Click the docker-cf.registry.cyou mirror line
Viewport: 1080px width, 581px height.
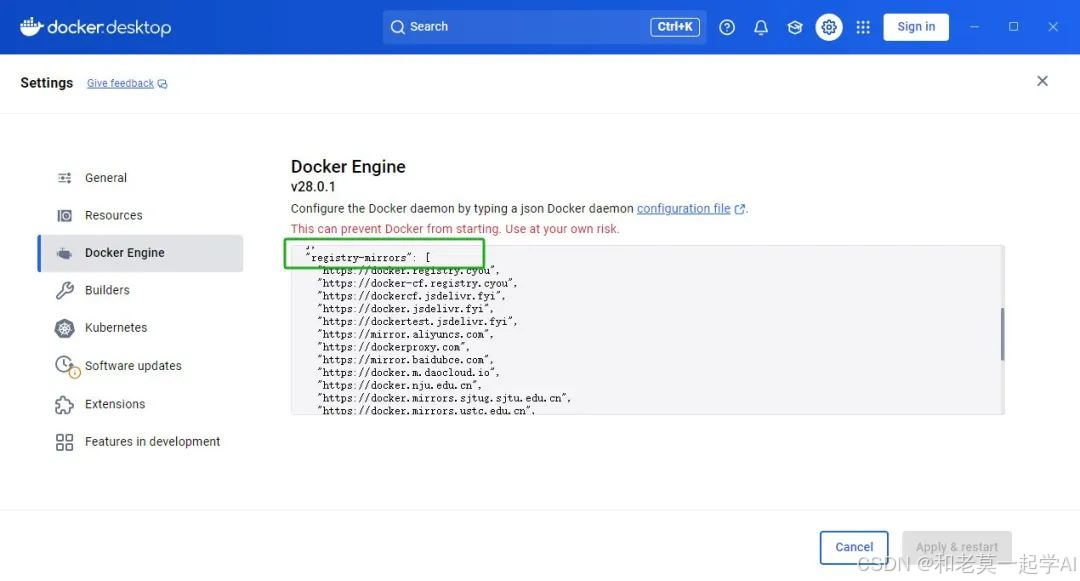[x=417, y=283]
